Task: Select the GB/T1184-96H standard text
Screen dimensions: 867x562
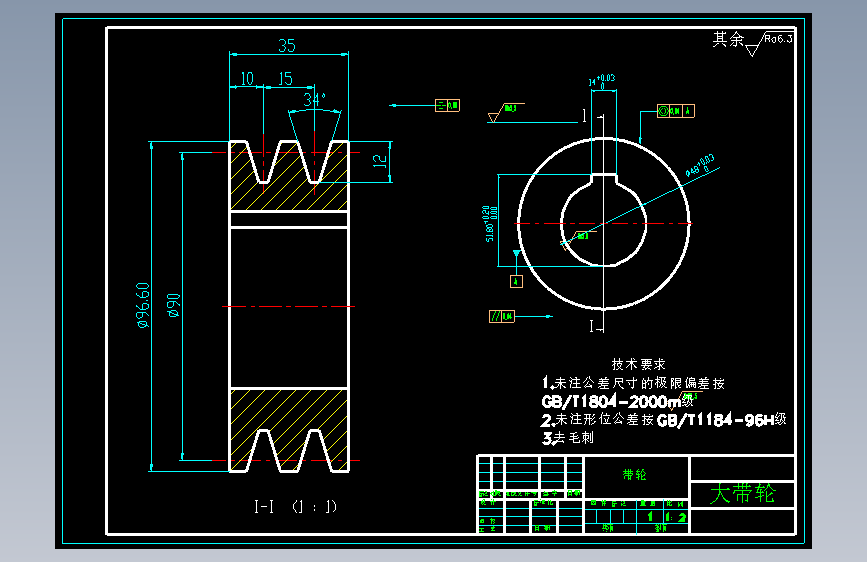Action: coord(715,420)
